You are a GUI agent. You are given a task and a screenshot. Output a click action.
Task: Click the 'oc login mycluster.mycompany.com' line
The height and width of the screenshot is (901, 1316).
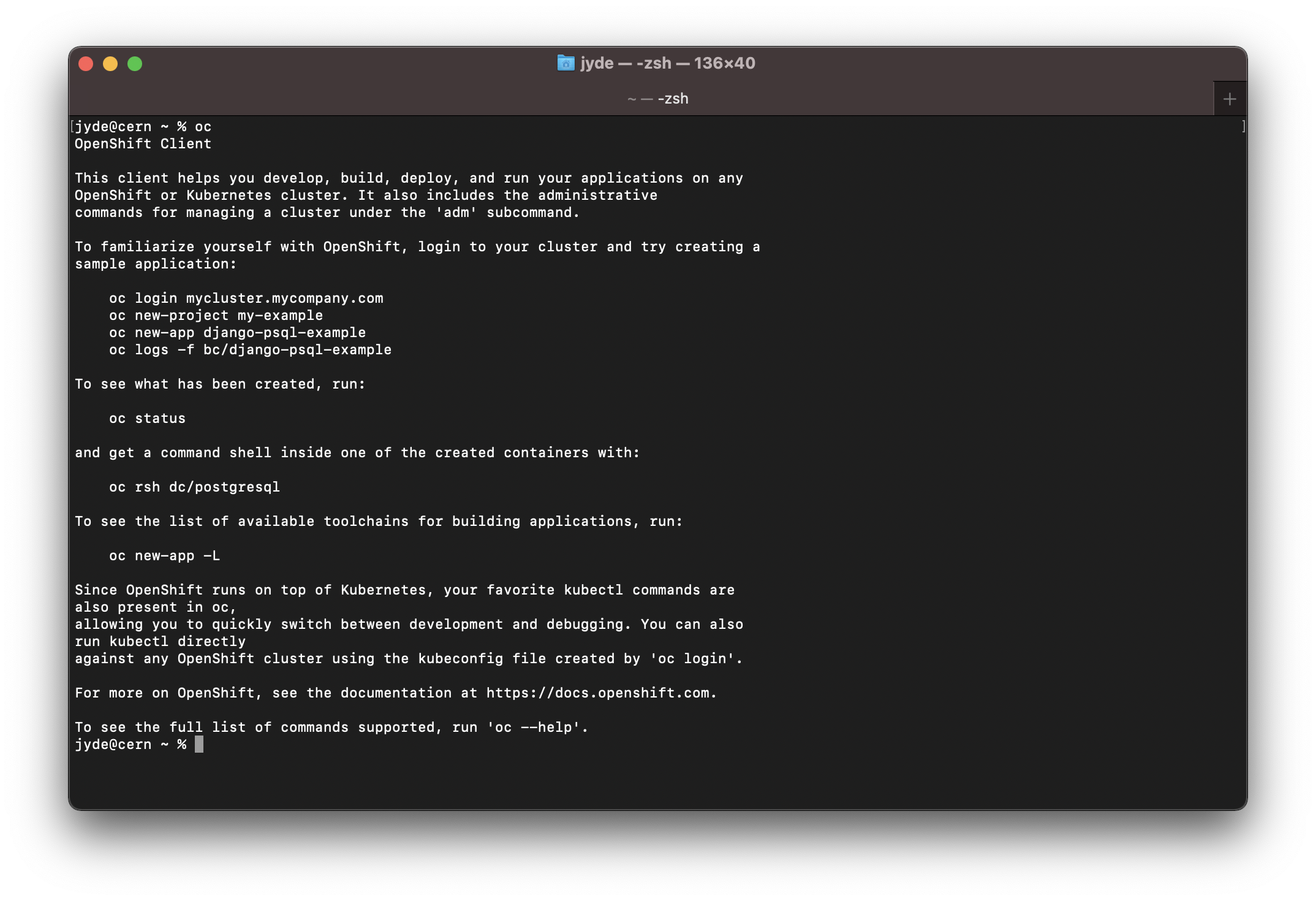click(x=246, y=298)
